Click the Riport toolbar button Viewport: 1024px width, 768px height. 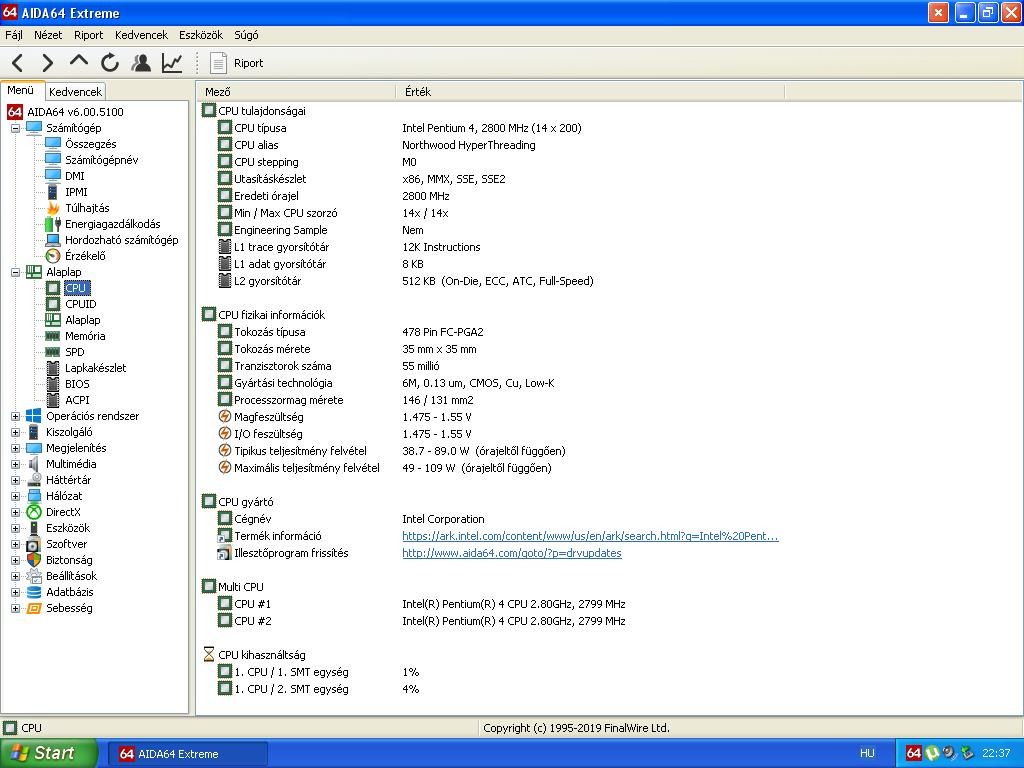pyautogui.click(x=236, y=63)
